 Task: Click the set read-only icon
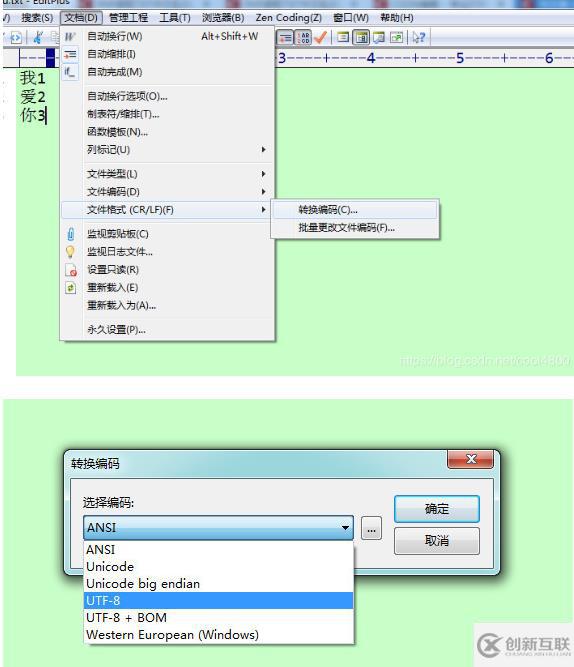coord(71,270)
